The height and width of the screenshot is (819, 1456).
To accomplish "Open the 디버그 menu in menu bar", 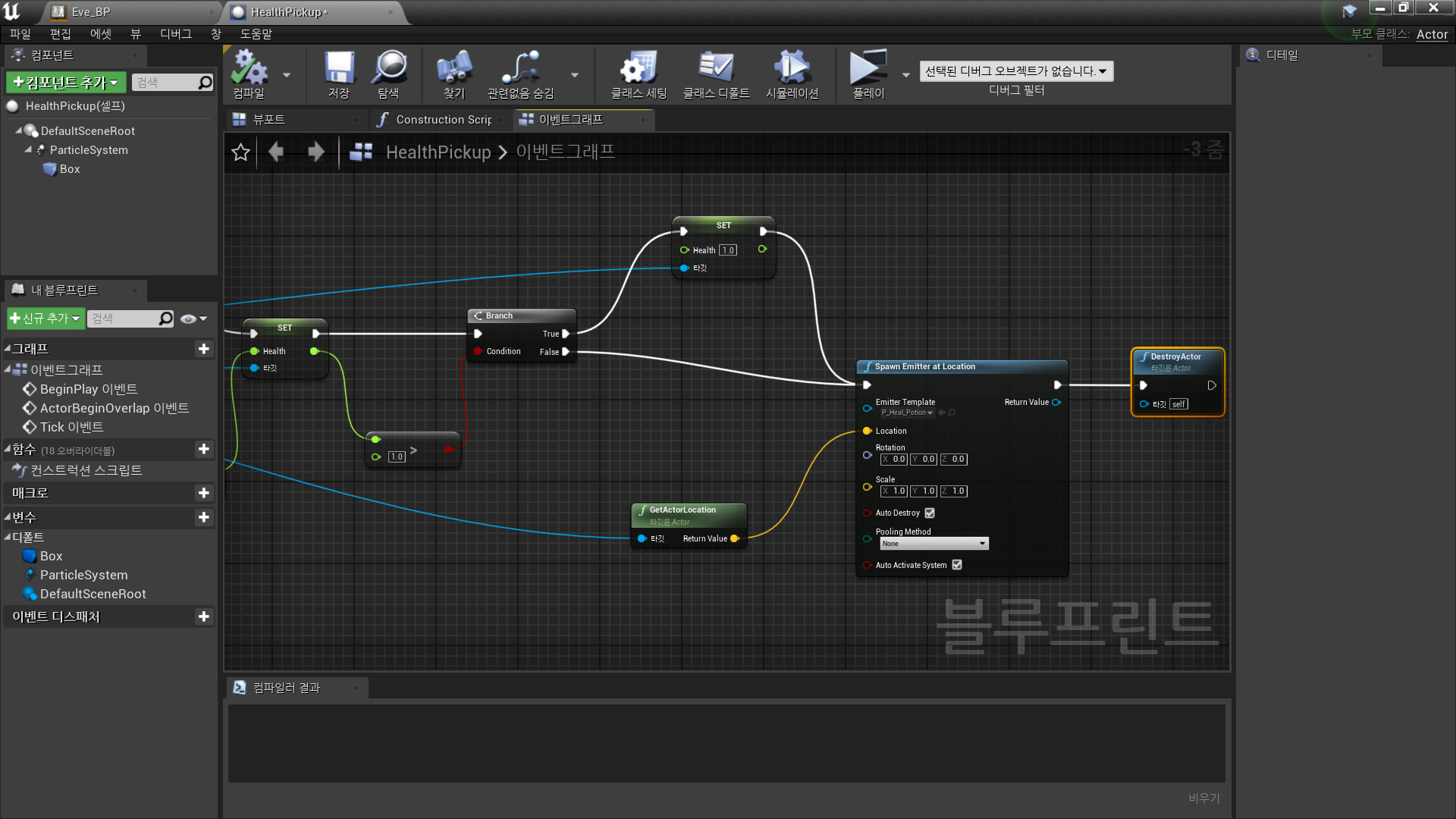I will click(175, 34).
